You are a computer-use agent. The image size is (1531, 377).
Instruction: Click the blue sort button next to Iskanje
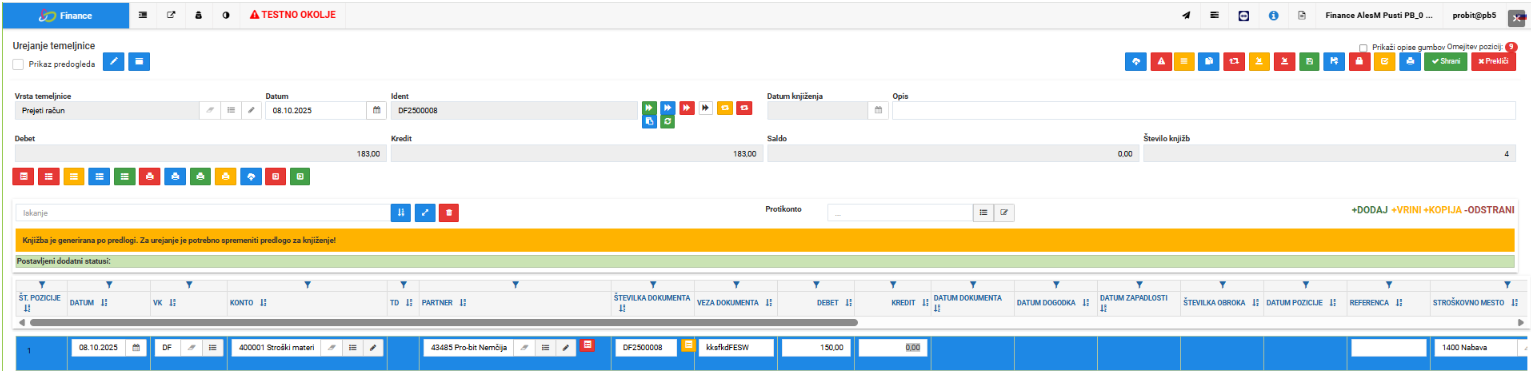[401, 213]
